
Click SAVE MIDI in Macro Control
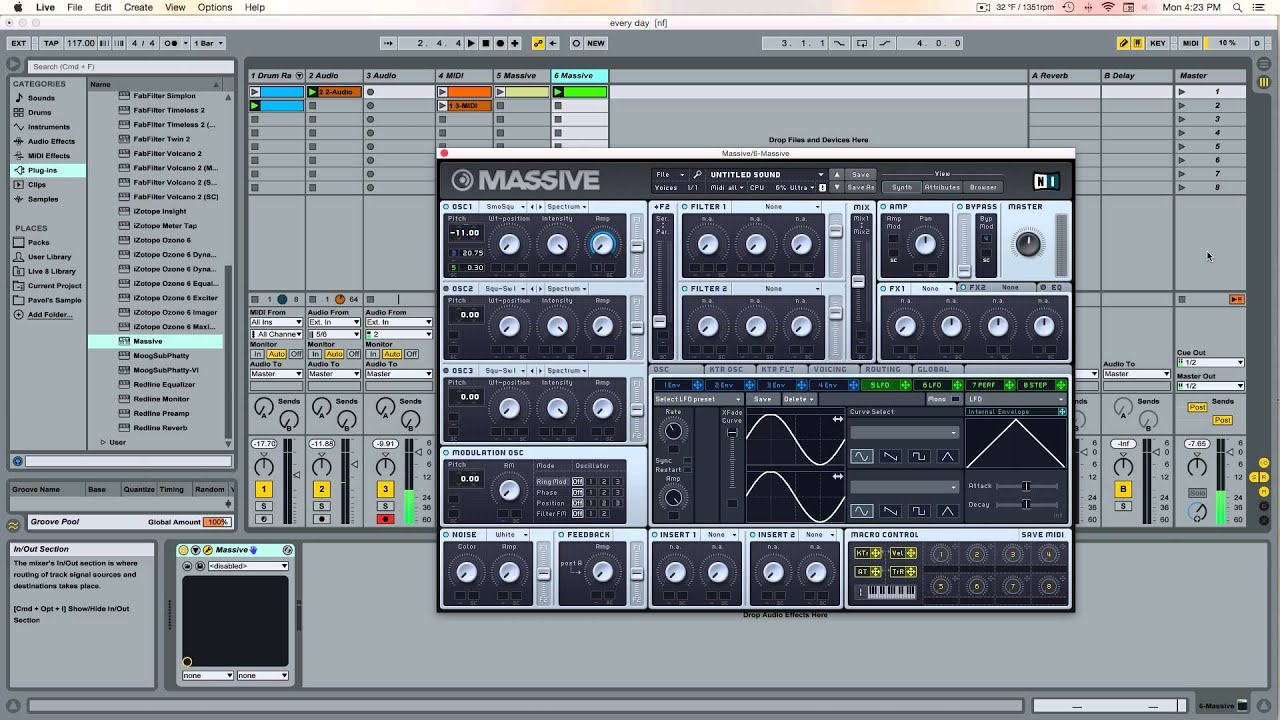[x=1042, y=535]
